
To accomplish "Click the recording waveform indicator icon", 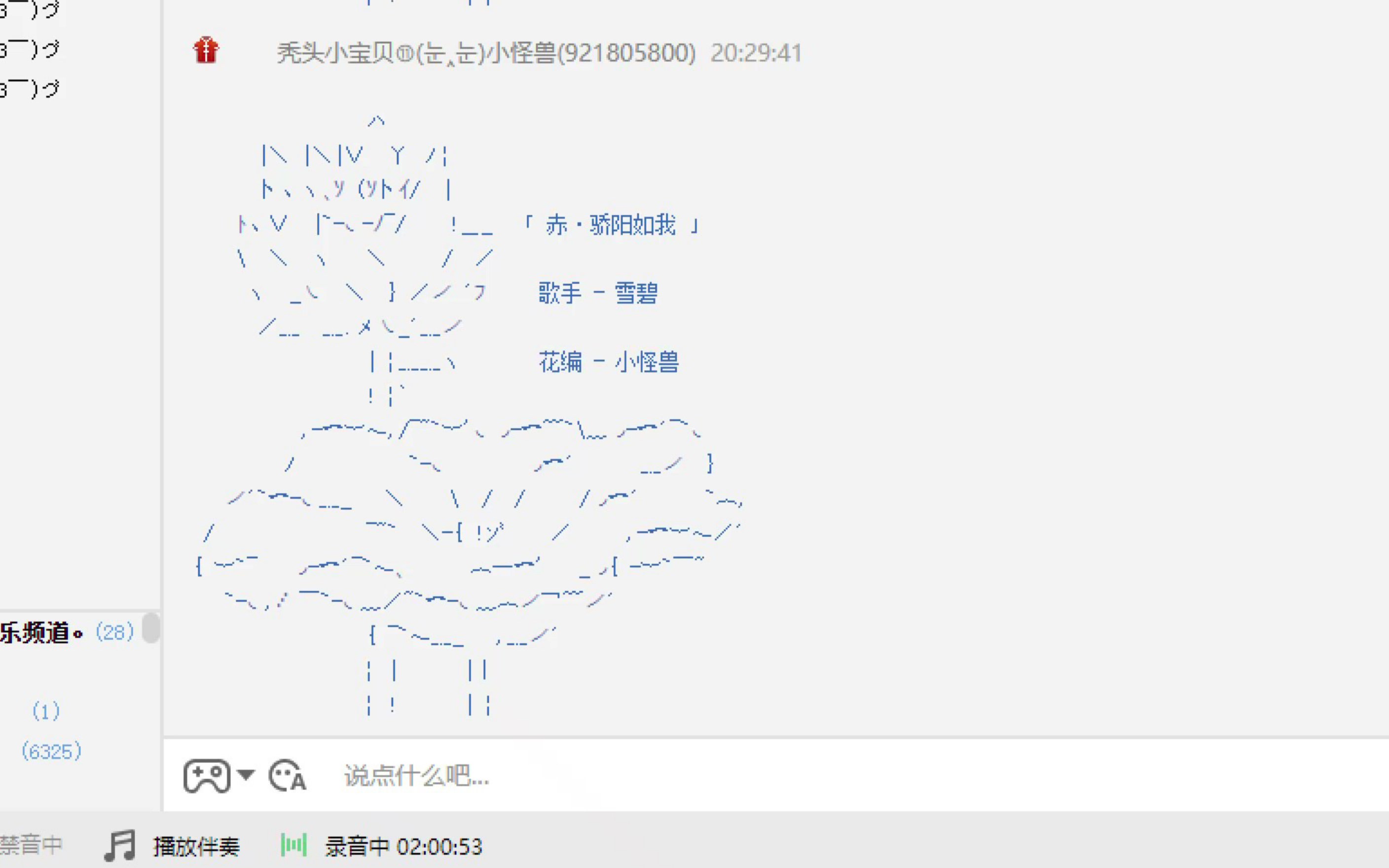I will tap(294, 844).
